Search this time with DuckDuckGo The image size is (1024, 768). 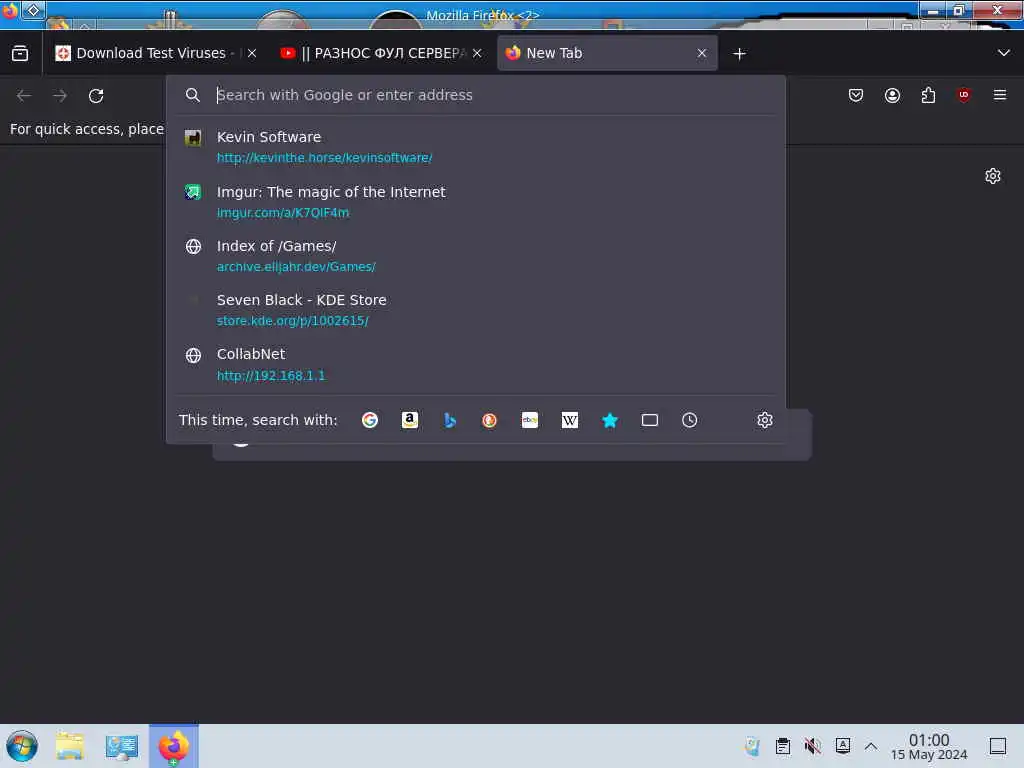click(489, 420)
